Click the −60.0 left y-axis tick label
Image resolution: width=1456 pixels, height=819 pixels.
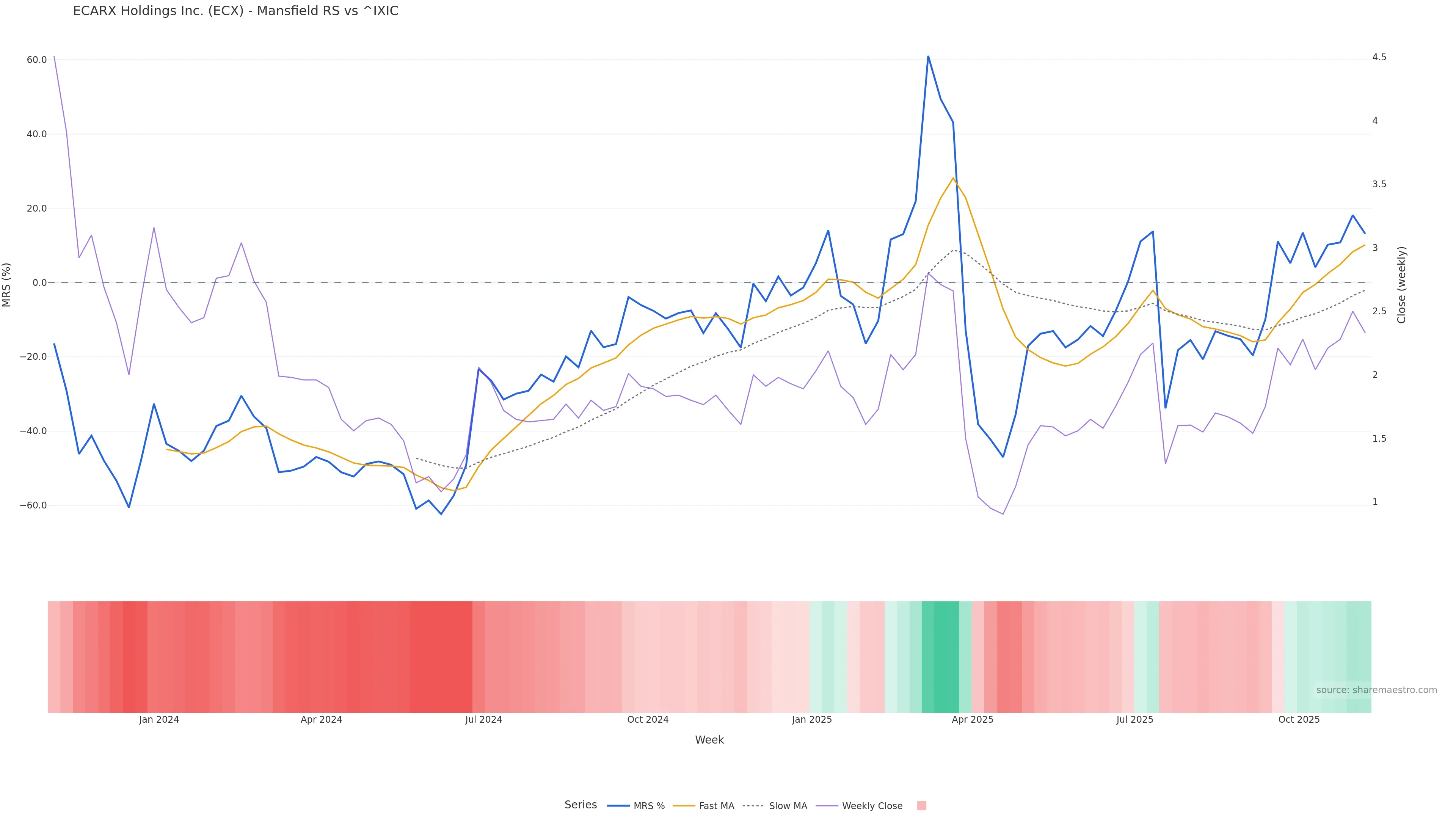(33, 505)
